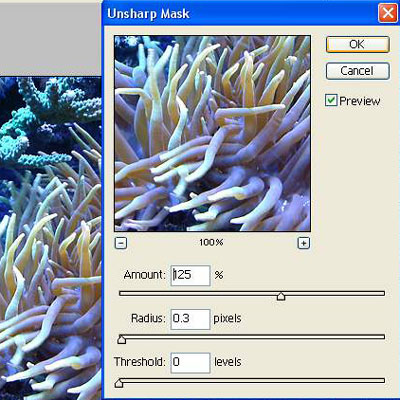Click the 100% zoom level label
This screenshot has width=400, height=400.
(x=211, y=242)
